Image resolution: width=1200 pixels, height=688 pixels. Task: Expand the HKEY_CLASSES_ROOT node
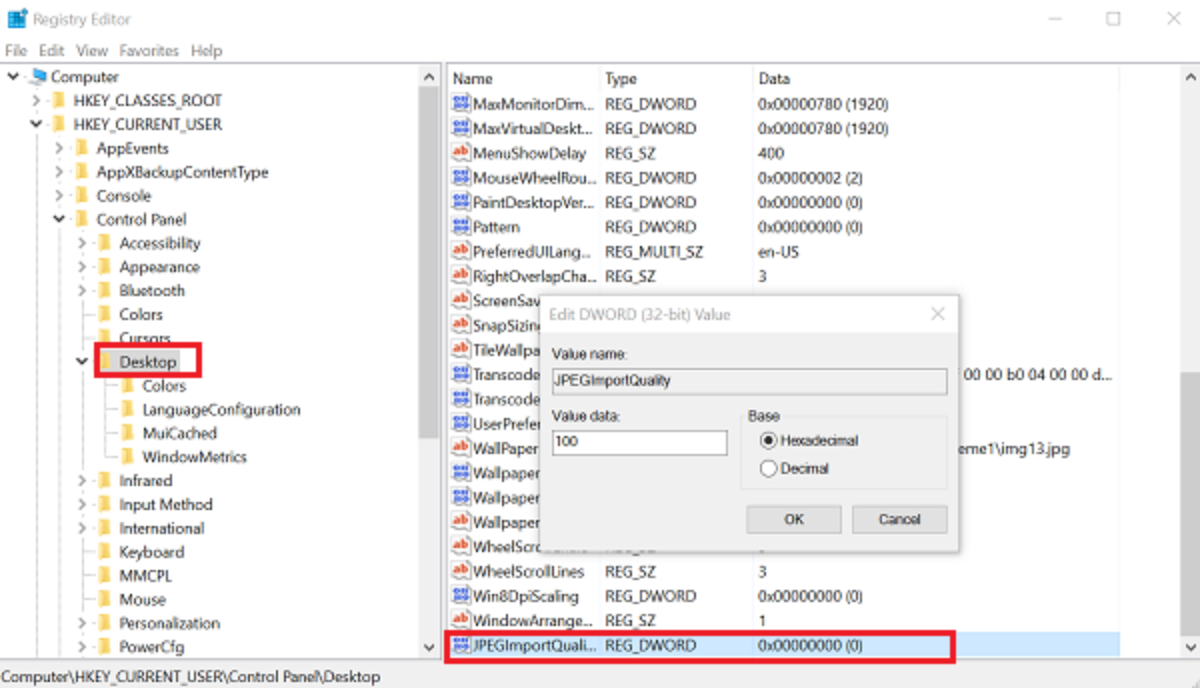[36, 101]
